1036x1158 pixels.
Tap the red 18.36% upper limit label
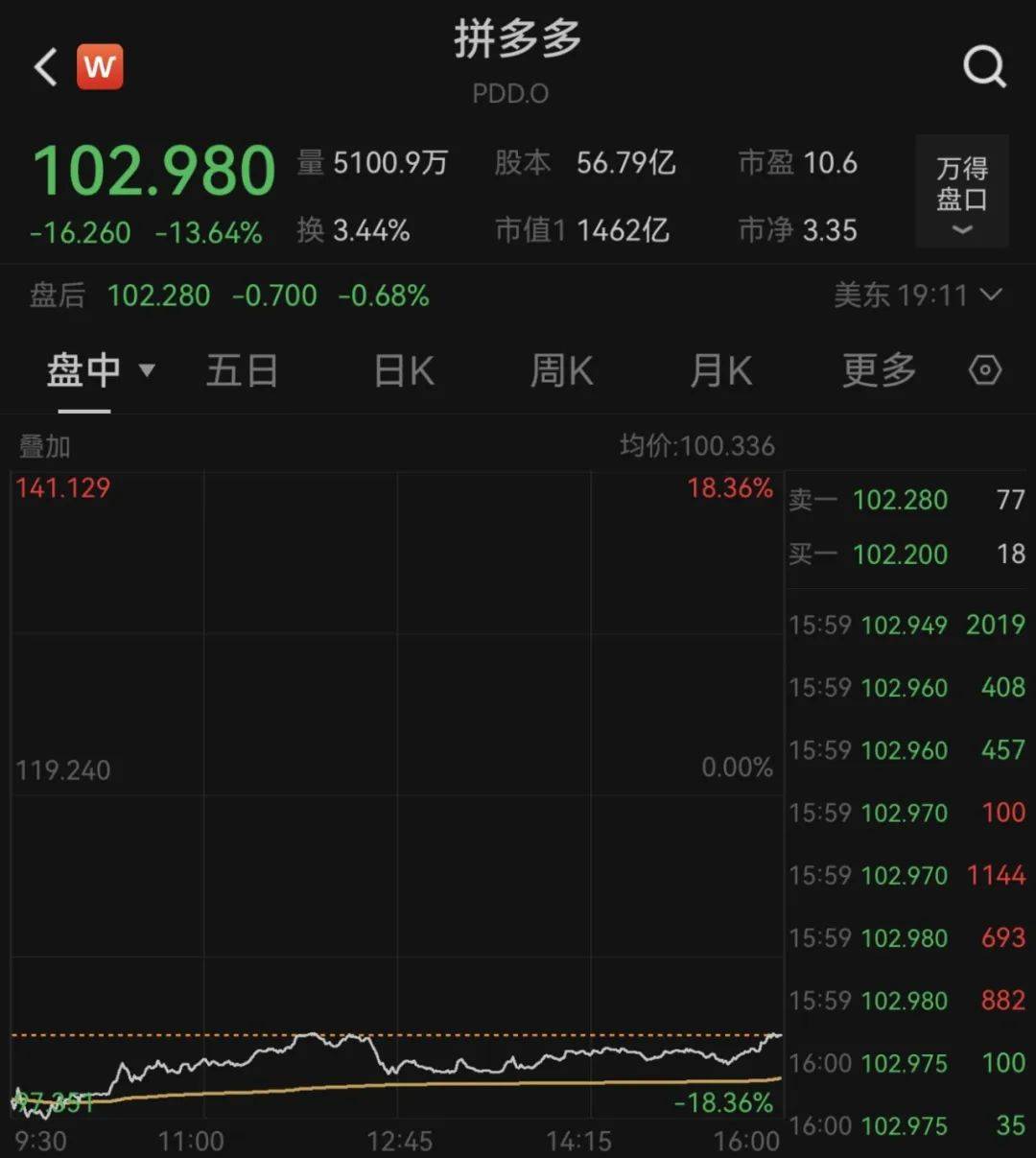tap(730, 487)
